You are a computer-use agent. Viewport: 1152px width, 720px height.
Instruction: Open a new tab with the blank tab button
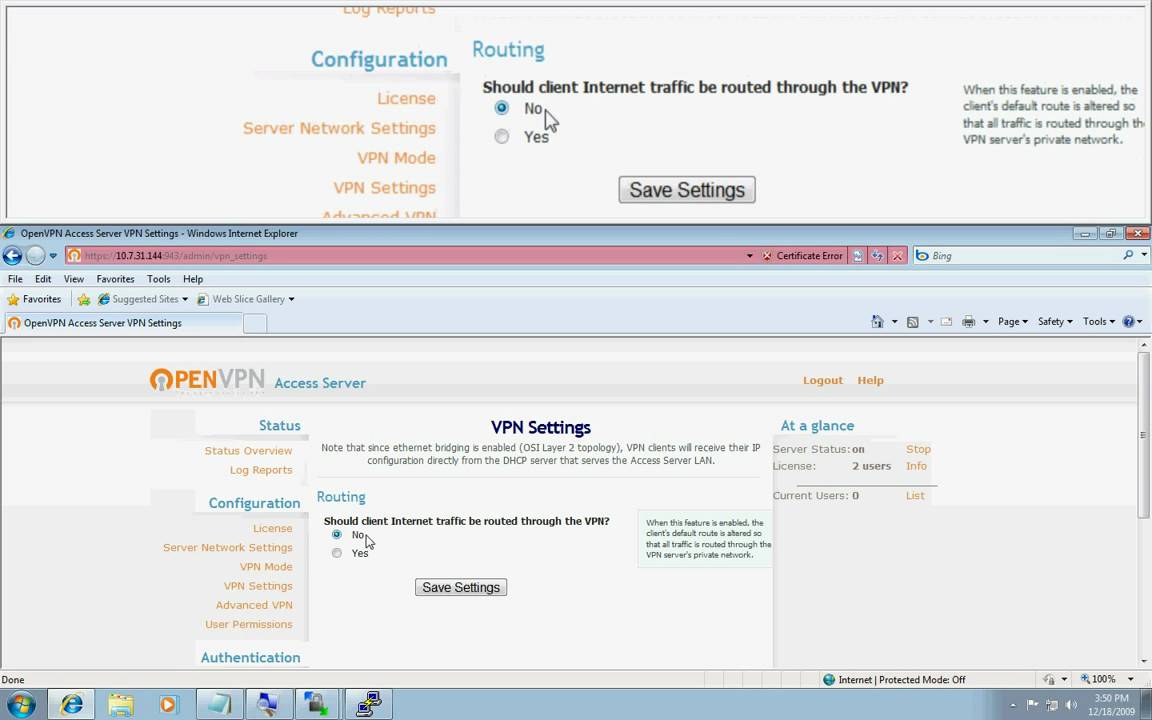pyautogui.click(x=255, y=323)
